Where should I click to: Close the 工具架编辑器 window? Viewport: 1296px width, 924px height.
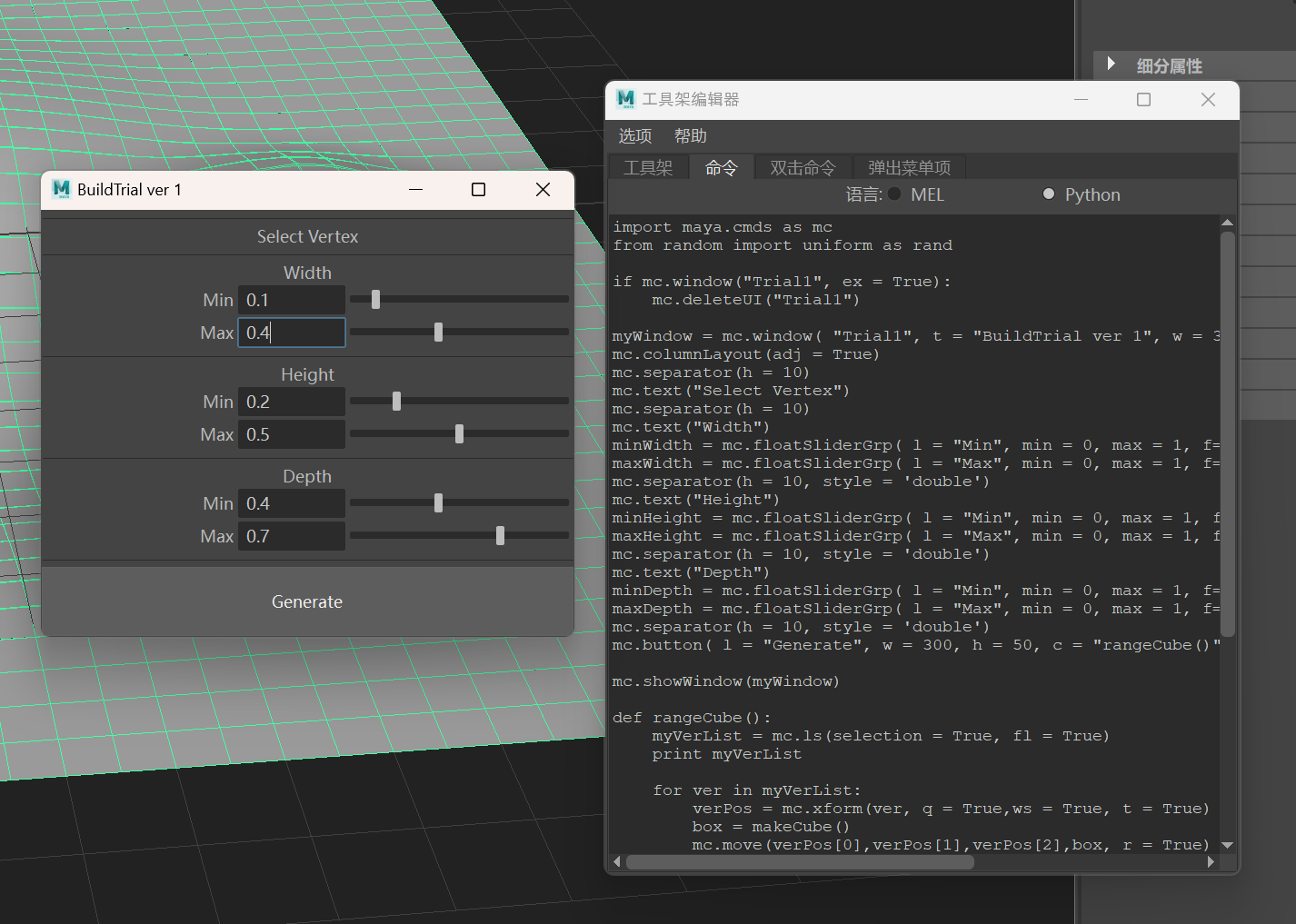1208,99
